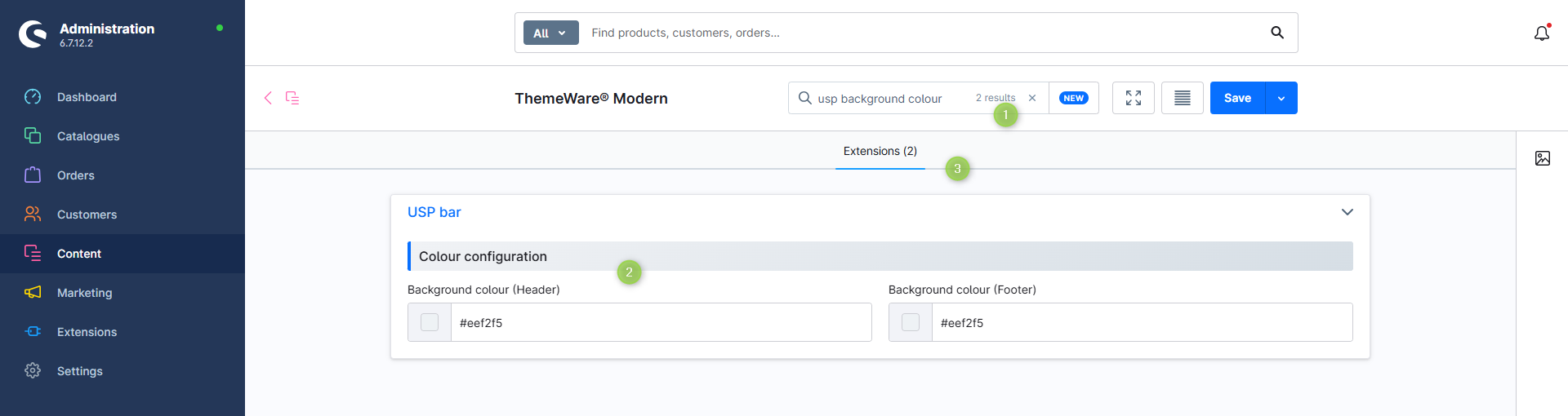
Task: Open the Save button dropdown arrow
Action: (x=1281, y=98)
